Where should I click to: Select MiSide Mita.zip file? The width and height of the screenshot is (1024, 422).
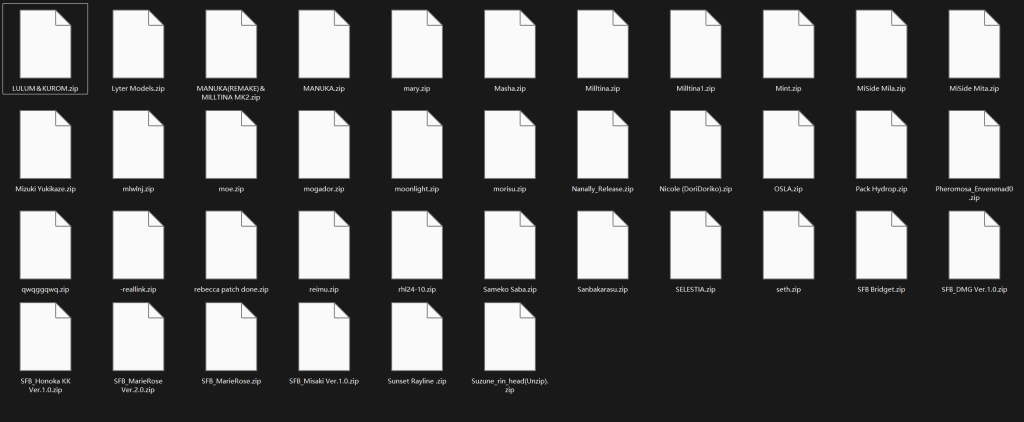click(x=974, y=45)
